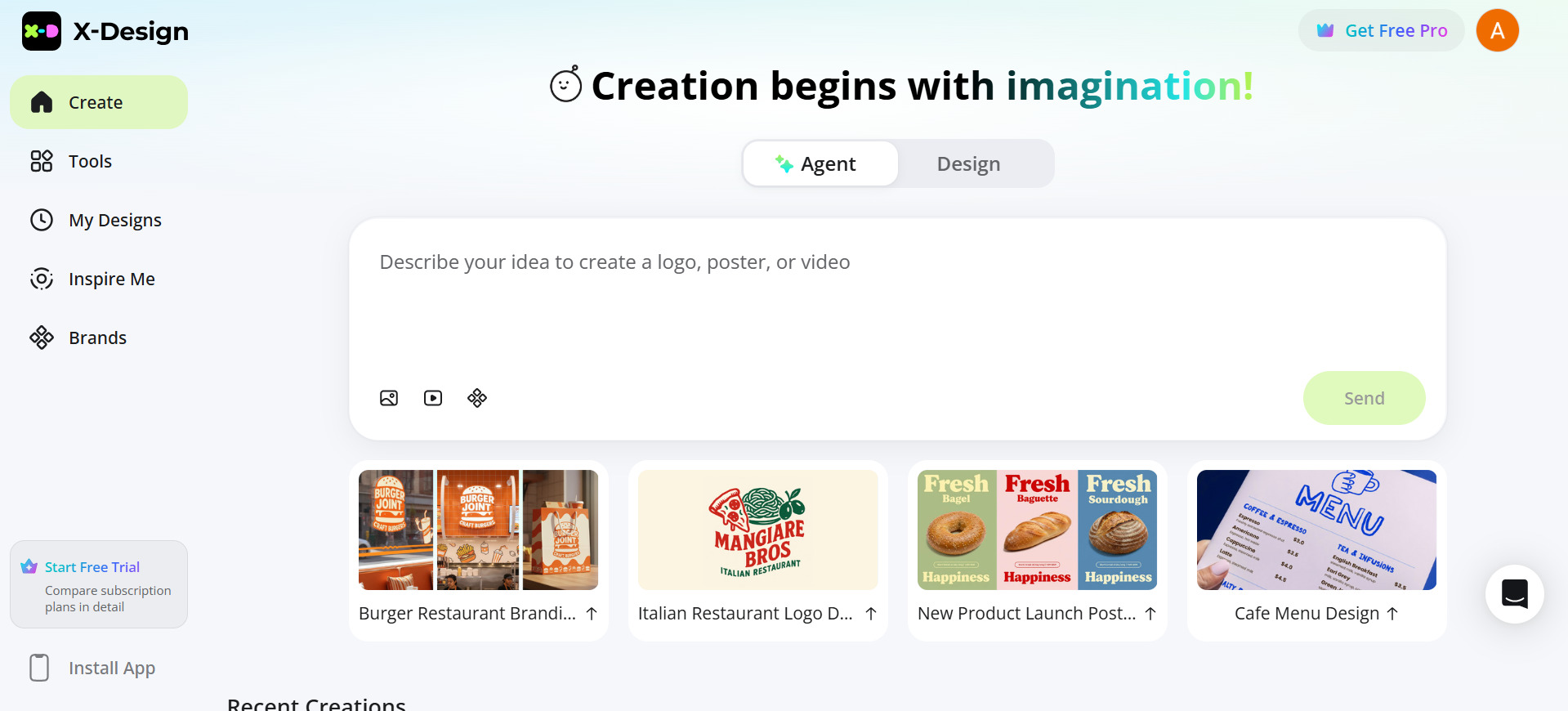Open the chat support widget icon
This screenshot has height=711, width=1568.
(x=1514, y=594)
